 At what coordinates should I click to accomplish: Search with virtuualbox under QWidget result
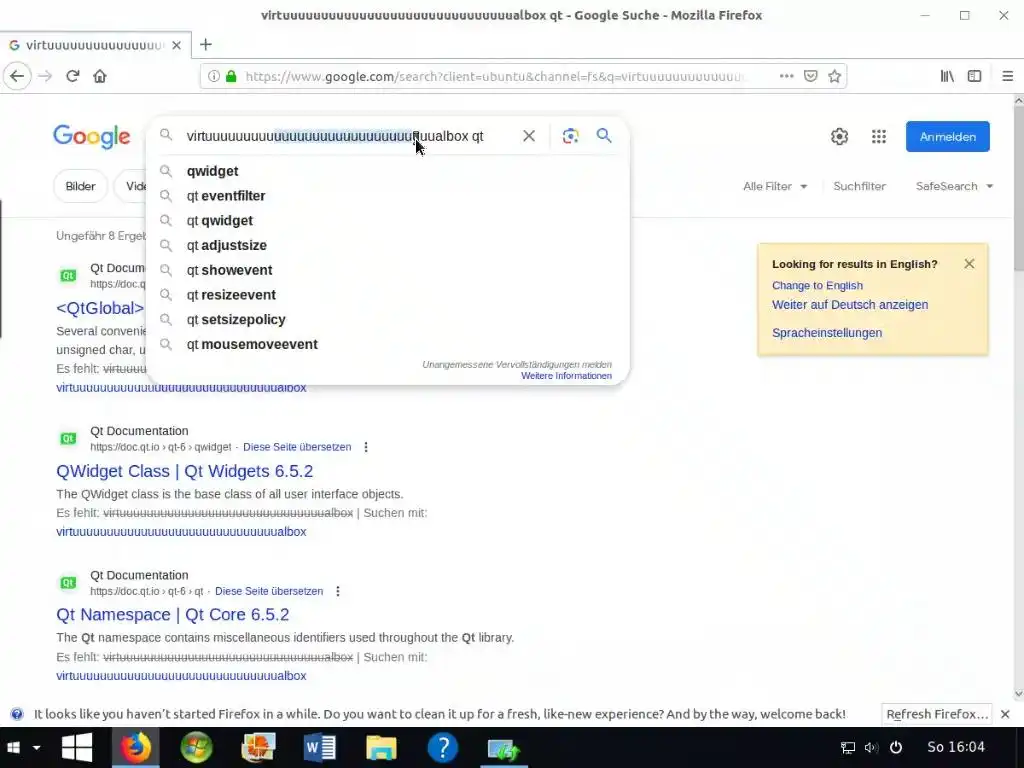coord(181,532)
